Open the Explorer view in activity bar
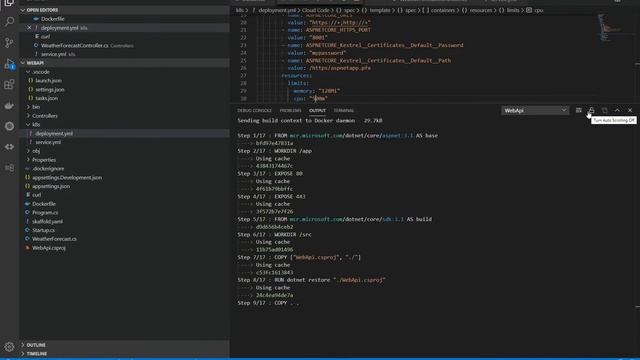The width and height of the screenshot is (640, 360). pyautogui.click(x=9, y=3)
